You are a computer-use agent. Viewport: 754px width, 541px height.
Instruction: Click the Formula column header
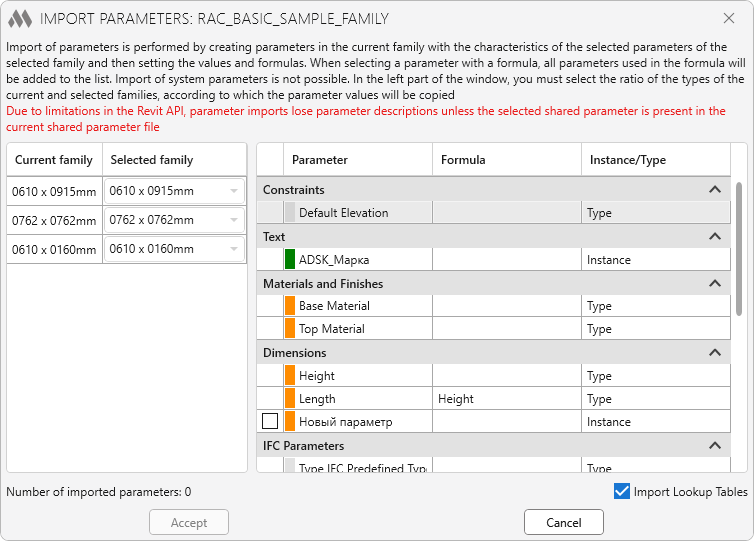(507, 160)
